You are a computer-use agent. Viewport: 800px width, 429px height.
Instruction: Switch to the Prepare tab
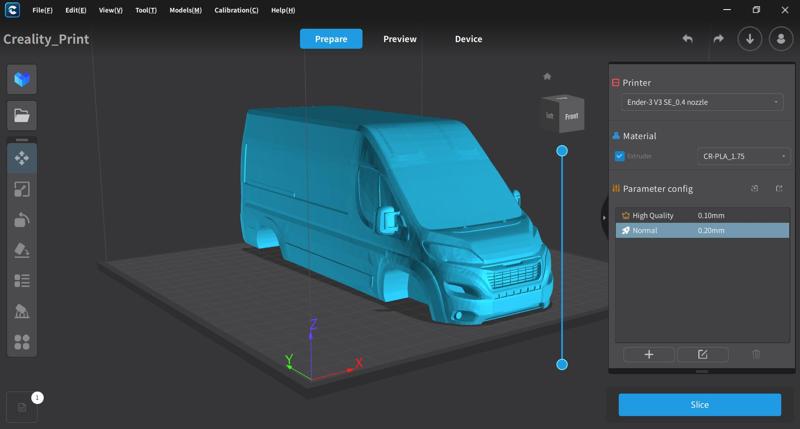[331, 39]
